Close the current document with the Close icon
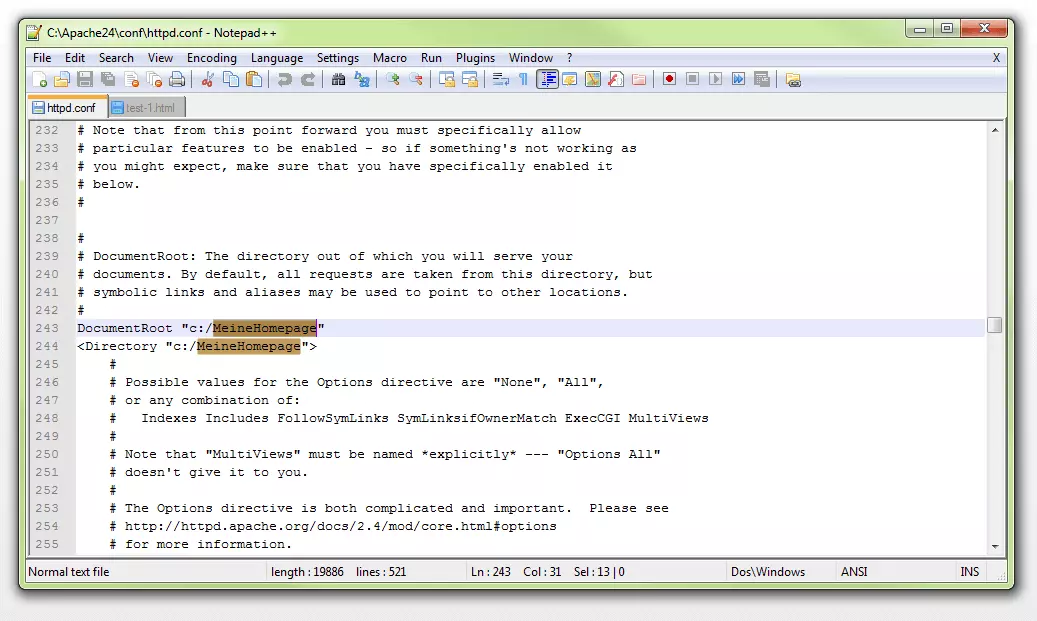Screen dimensions: 1037x621 pyautogui.click(x=131, y=79)
